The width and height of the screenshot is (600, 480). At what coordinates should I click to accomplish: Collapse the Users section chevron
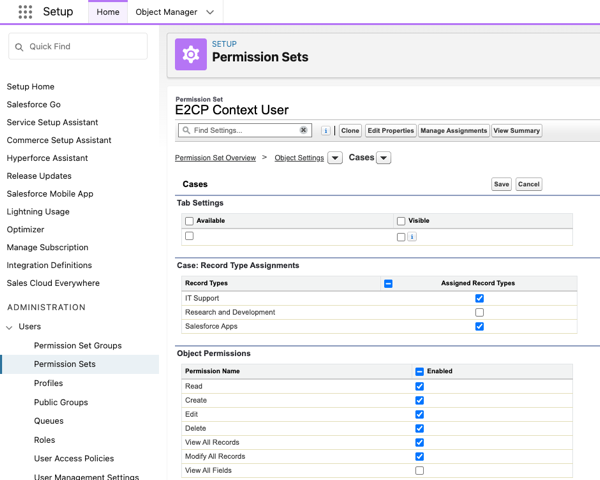point(10,327)
